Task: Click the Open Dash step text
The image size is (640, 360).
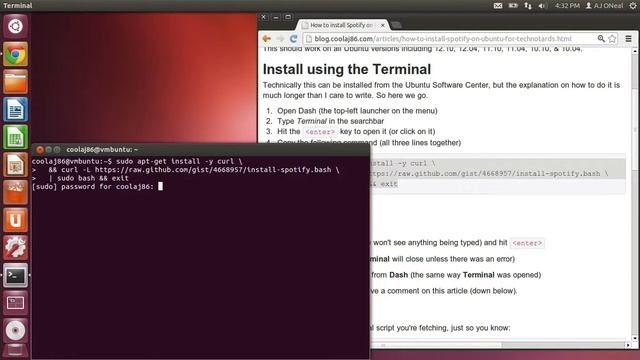Action: (357, 111)
